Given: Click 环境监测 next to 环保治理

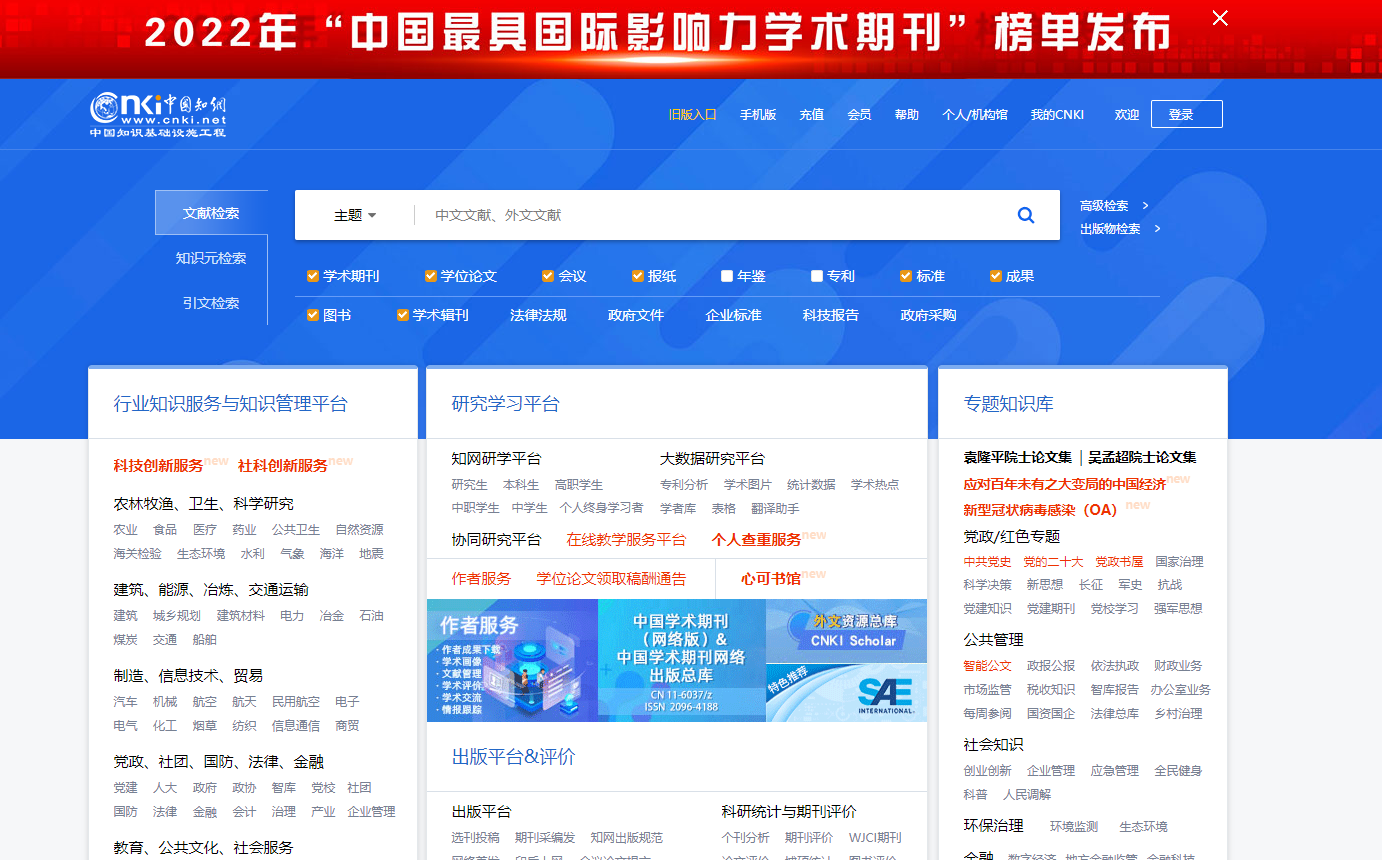Looking at the screenshot, I should point(1073,827).
